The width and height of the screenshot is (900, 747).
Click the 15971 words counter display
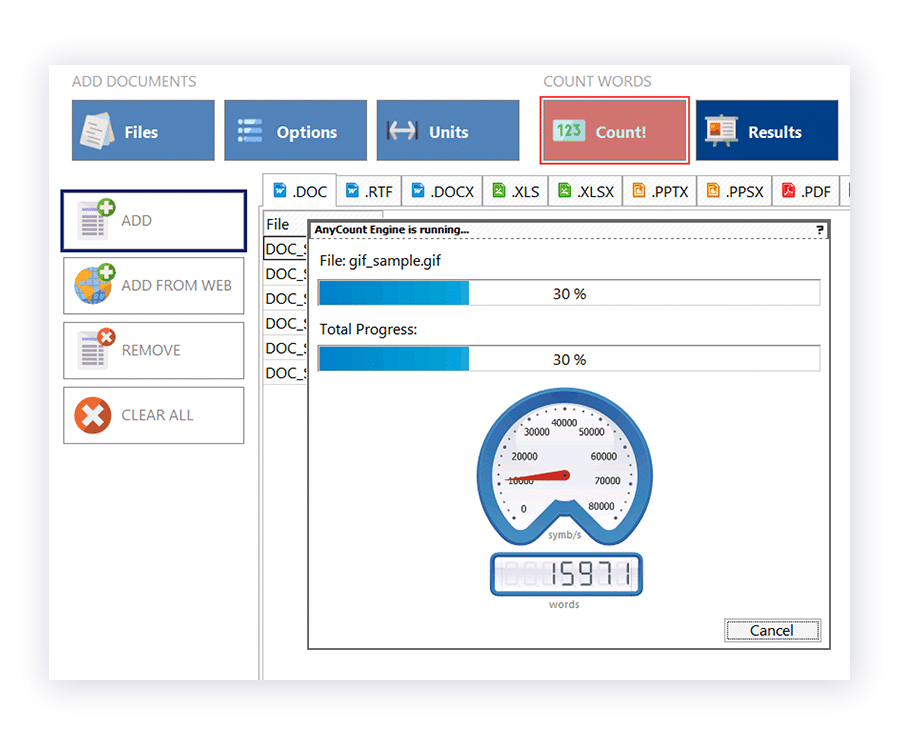[x=566, y=574]
